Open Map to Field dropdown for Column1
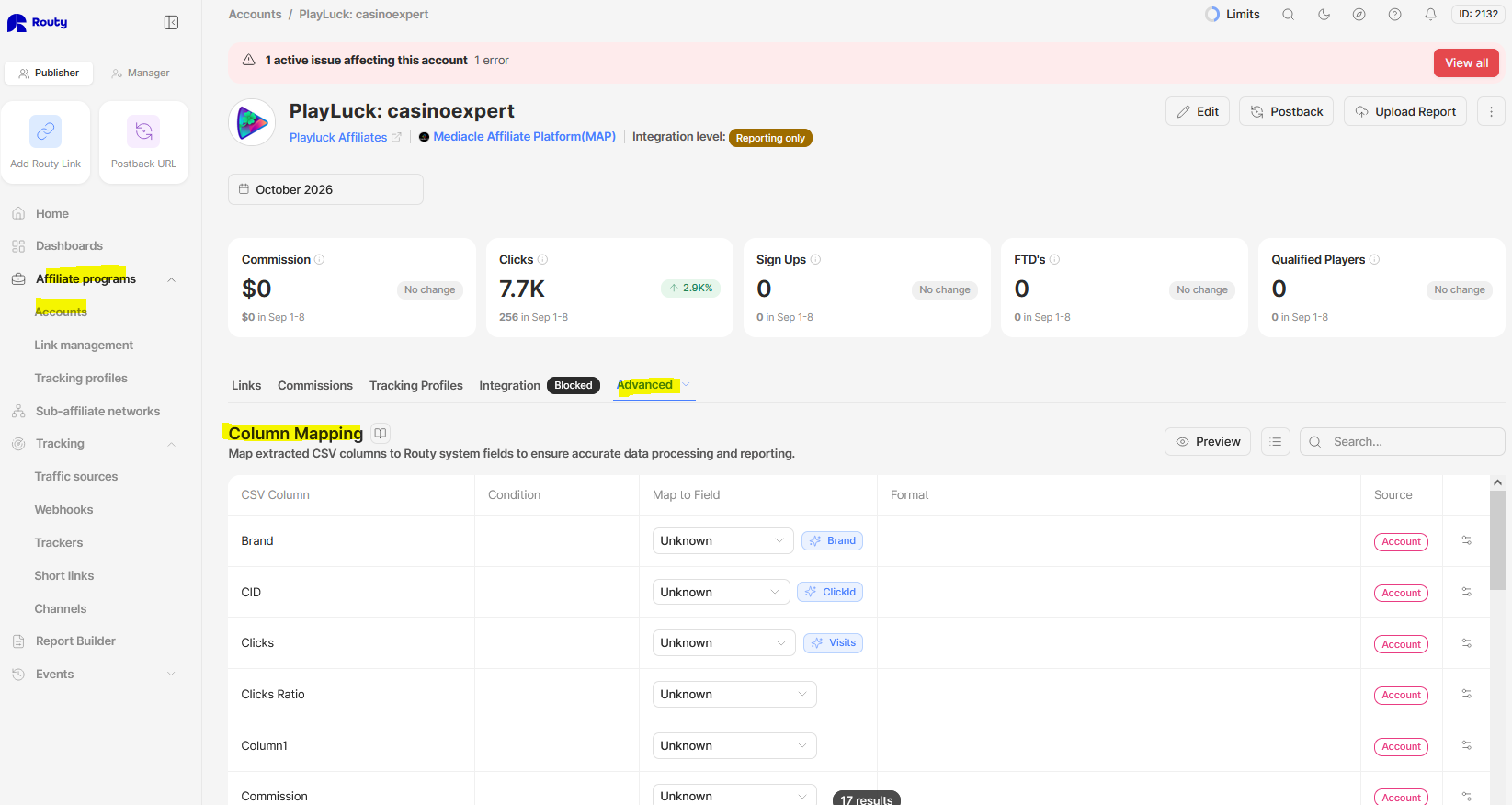This screenshot has width=1512, height=805. (734, 745)
